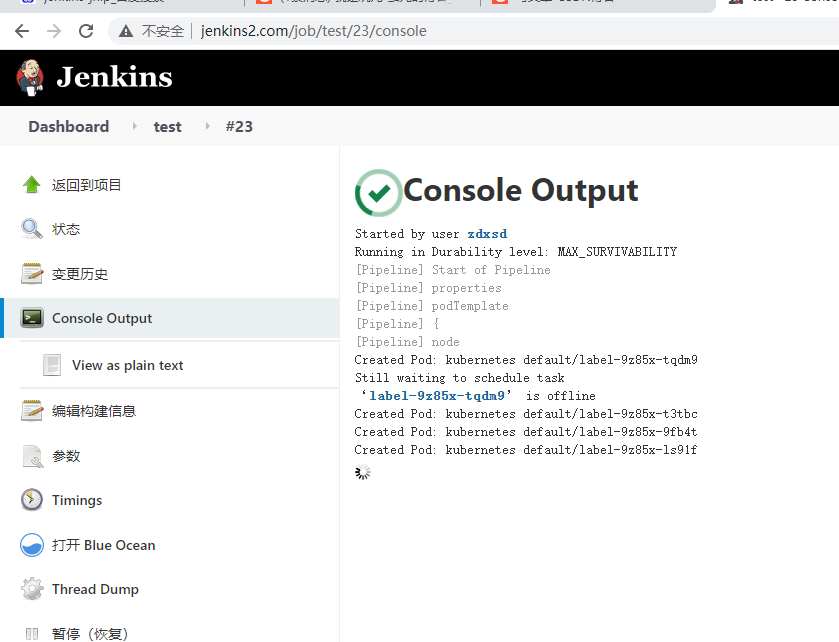The image size is (839, 642).
Task: Click the pause icon for 暂停(恢复)
Action: [x=32, y=634]
